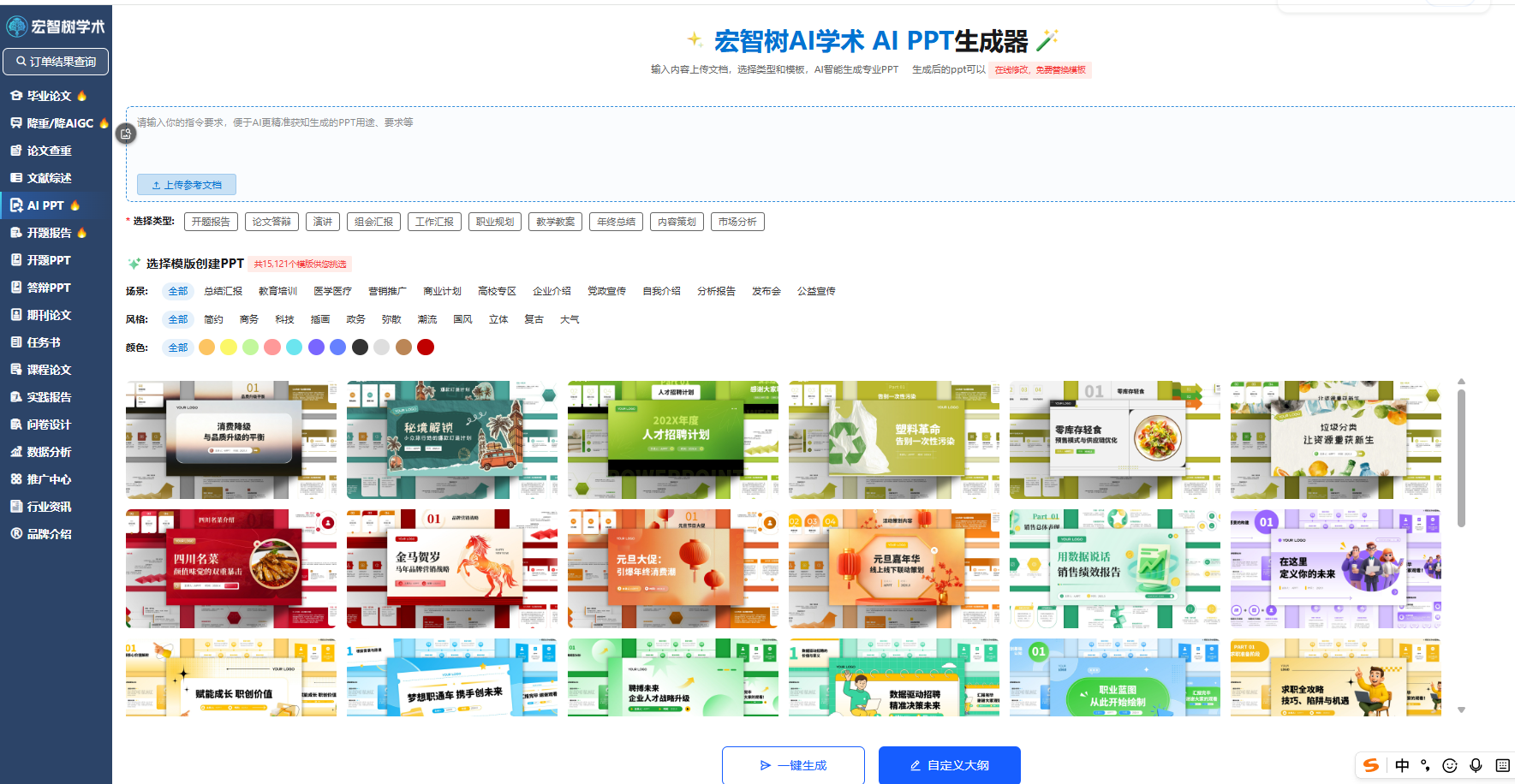Viewport: 1515px width, 784px height.
Task: Open the 问卷设计 sidebar icon
Action: (16, 425)
